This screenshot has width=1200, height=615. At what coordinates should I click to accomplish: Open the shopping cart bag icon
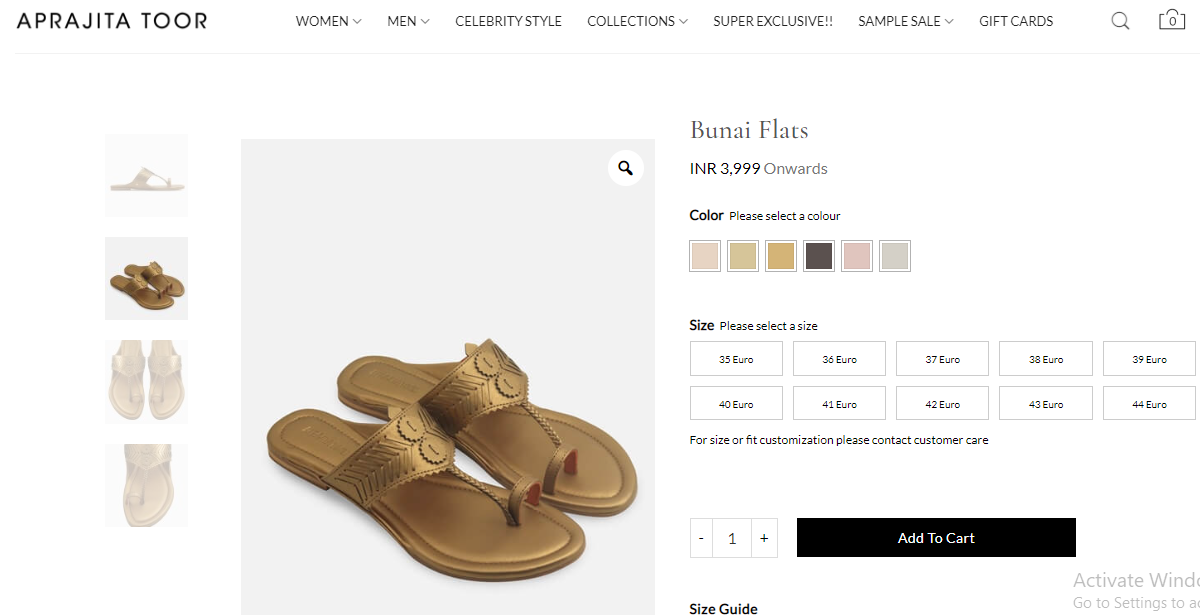point(1172,20)
